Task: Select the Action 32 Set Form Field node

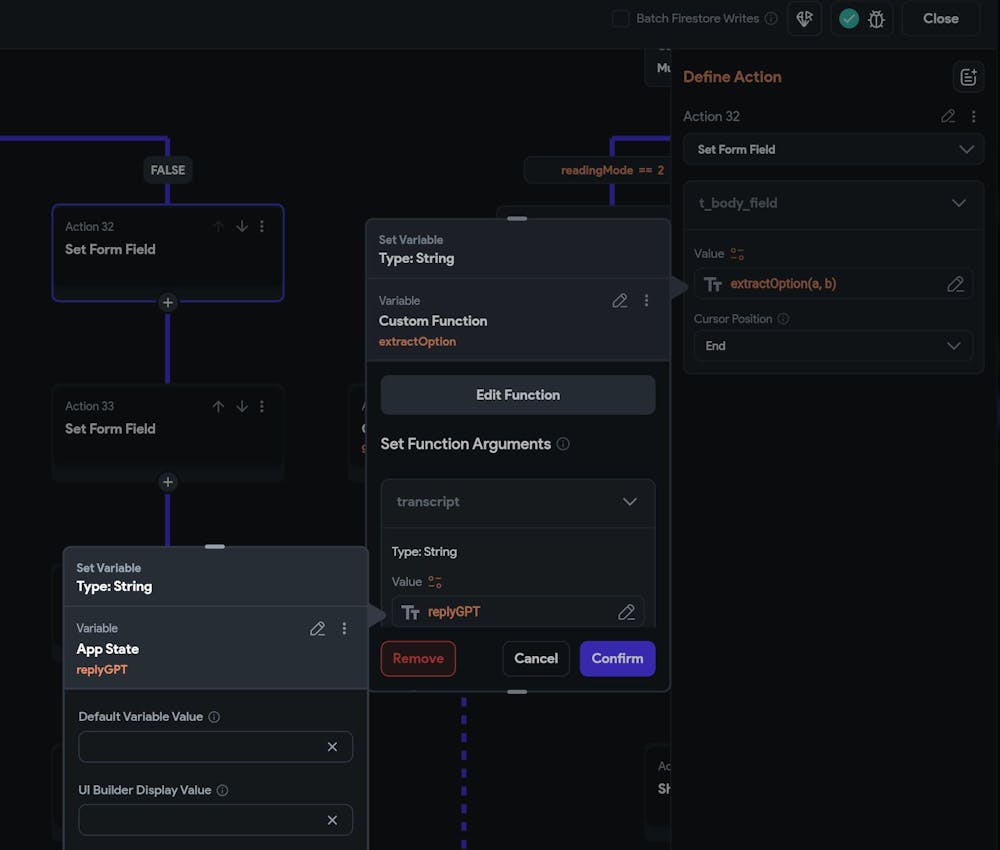Action: click(168, 253)
